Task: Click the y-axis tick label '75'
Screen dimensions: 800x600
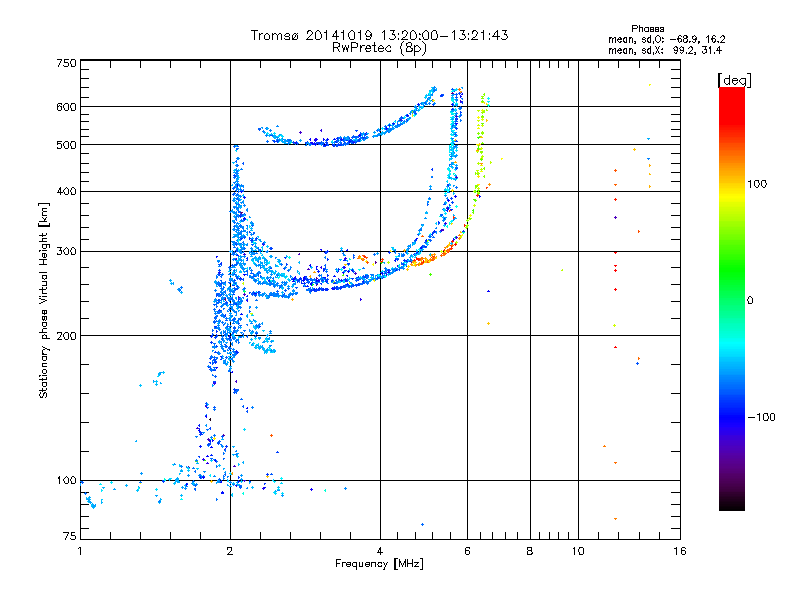Action: [x=70, y=536]
